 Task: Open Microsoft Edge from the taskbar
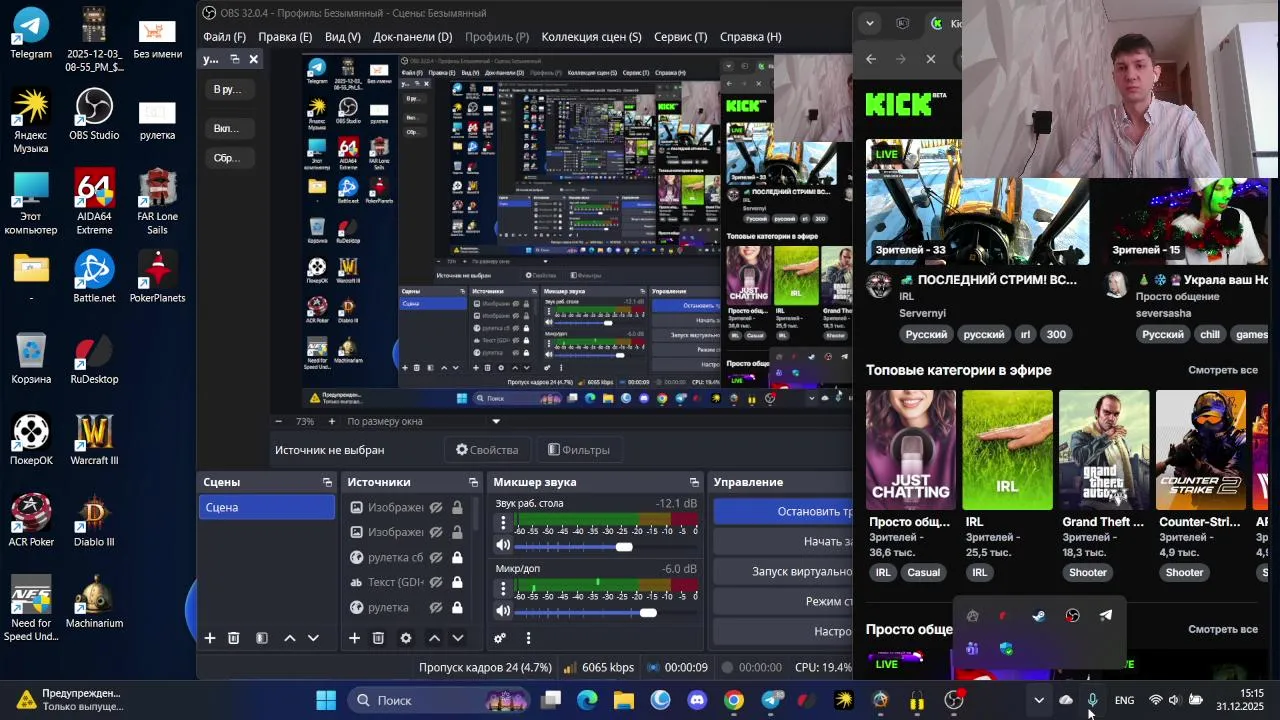coord(587,700)
